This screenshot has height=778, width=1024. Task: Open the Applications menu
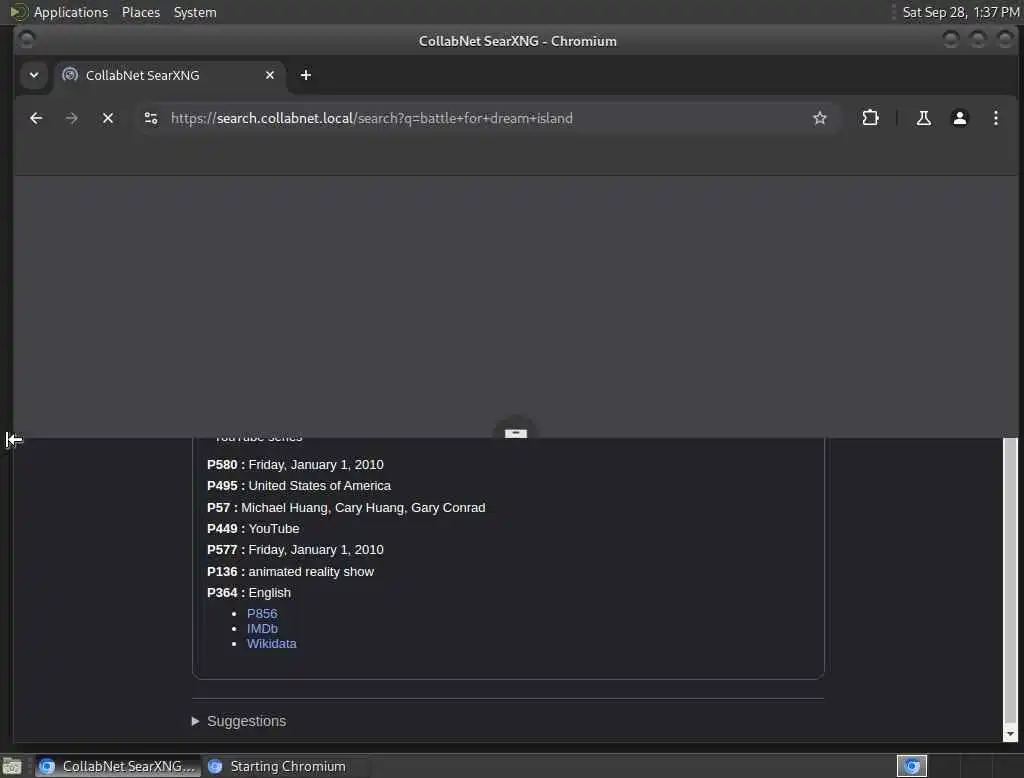pos(71,12)
